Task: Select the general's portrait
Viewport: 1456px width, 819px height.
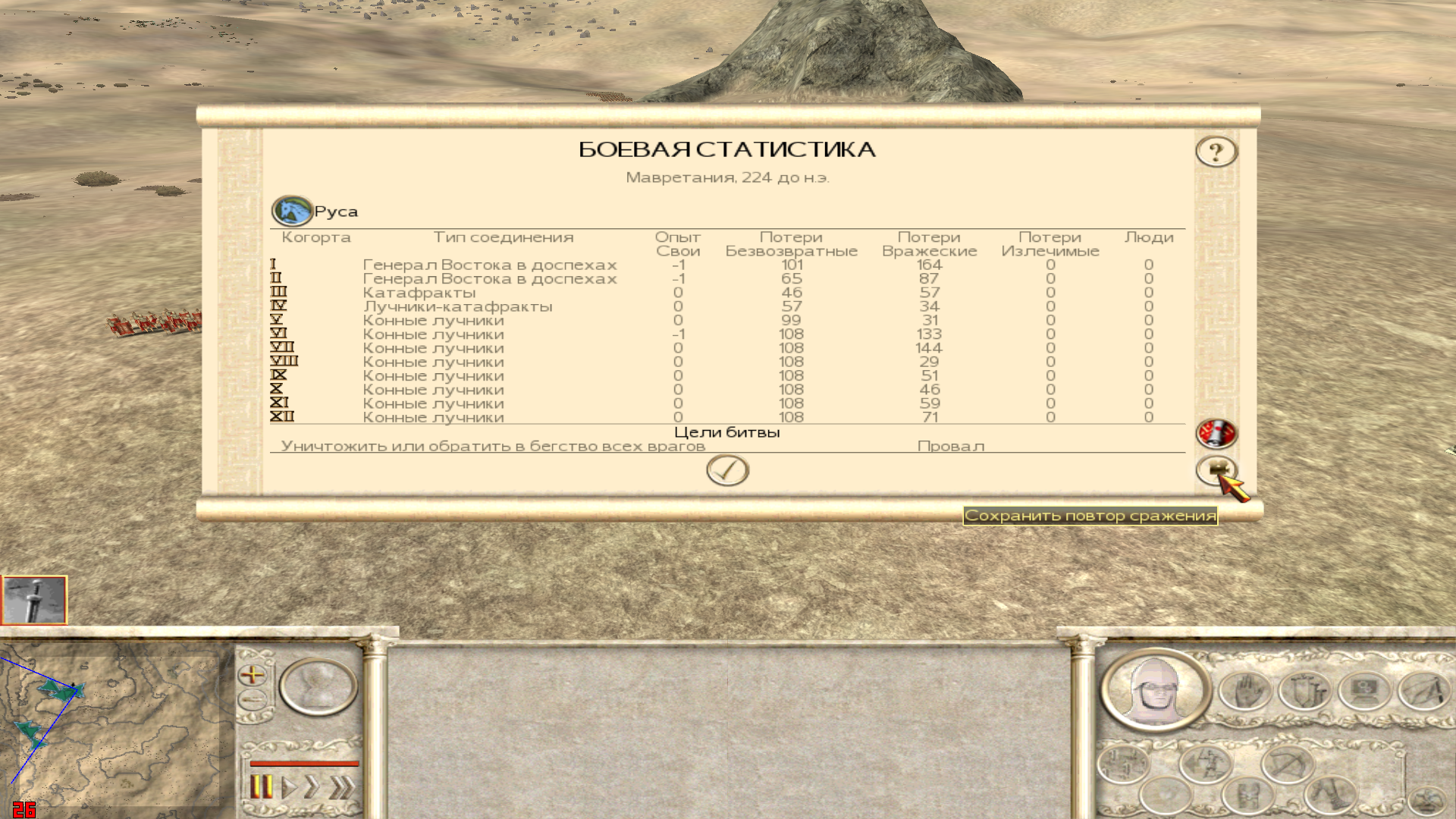Action: (x=1156, y=691)
